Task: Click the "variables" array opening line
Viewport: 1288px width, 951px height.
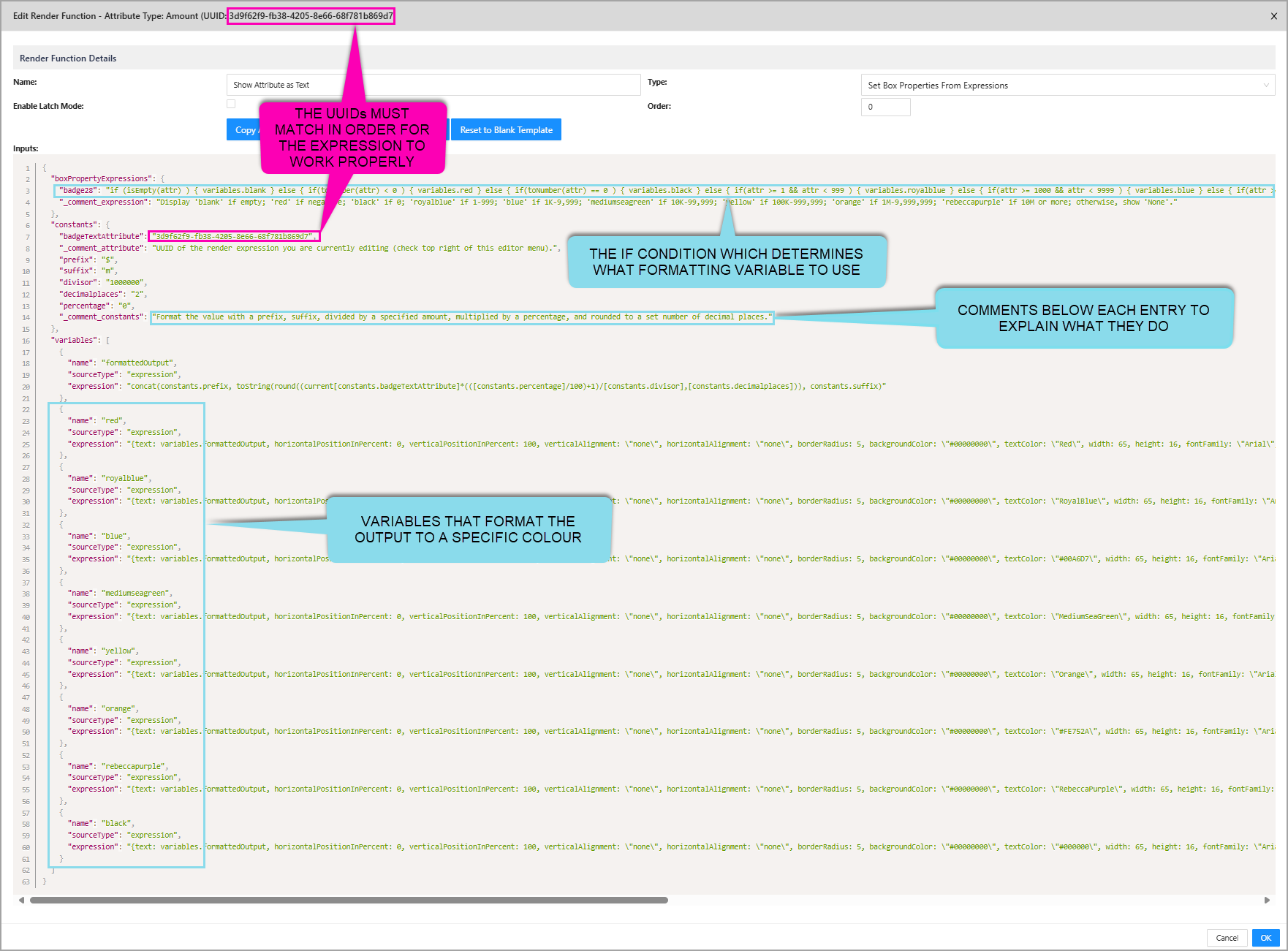Action: click(x=80, y=341)
